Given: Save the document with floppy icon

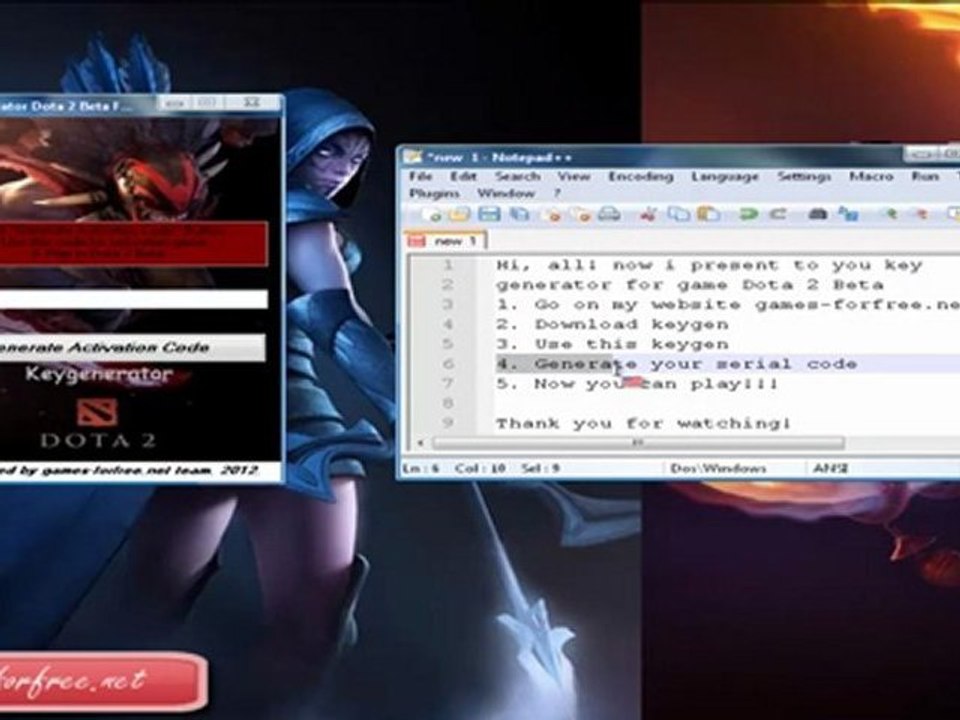Looking at the screenshot, I should coord(489,214).
